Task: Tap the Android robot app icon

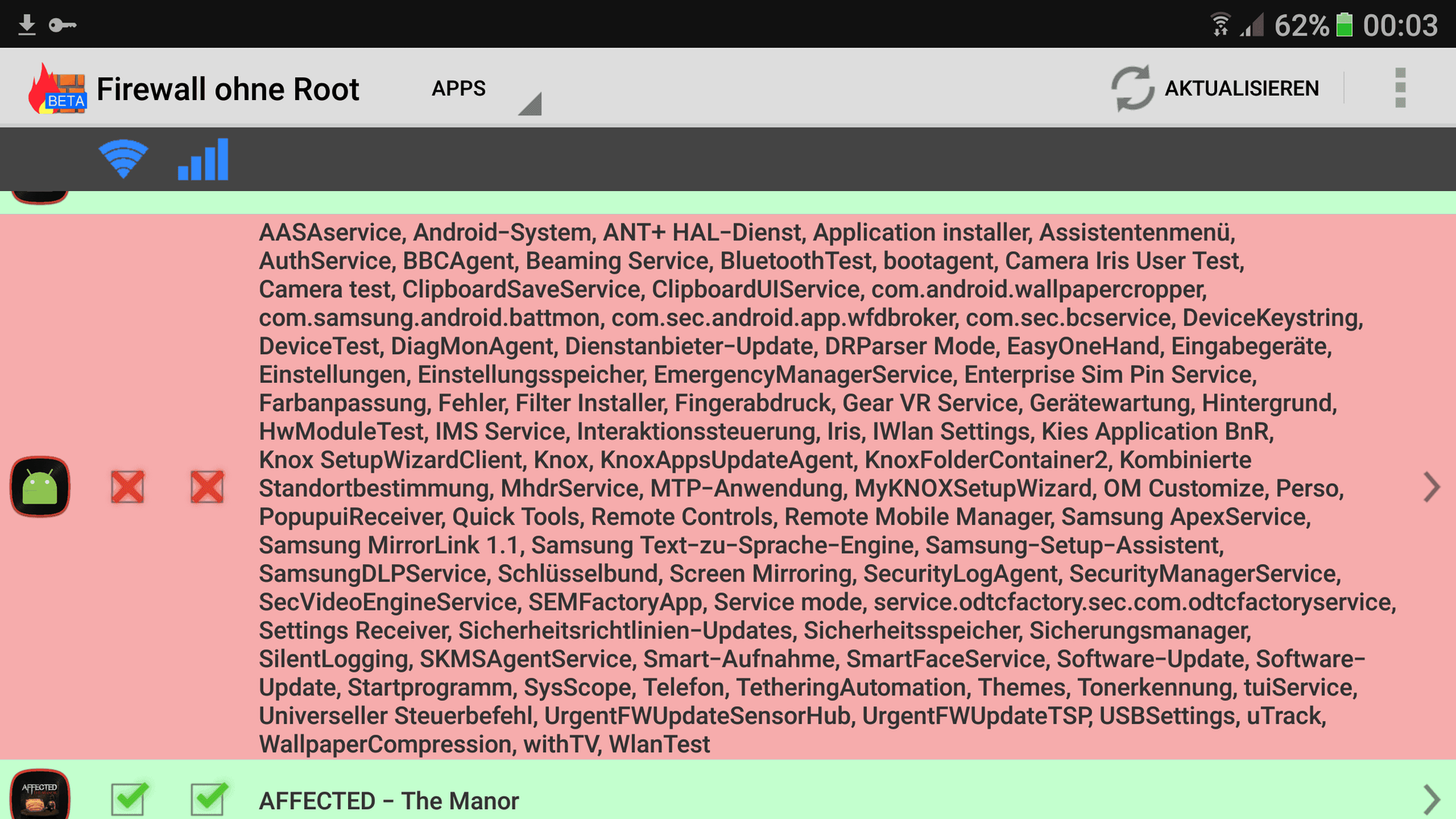Action: pos(40,487)
